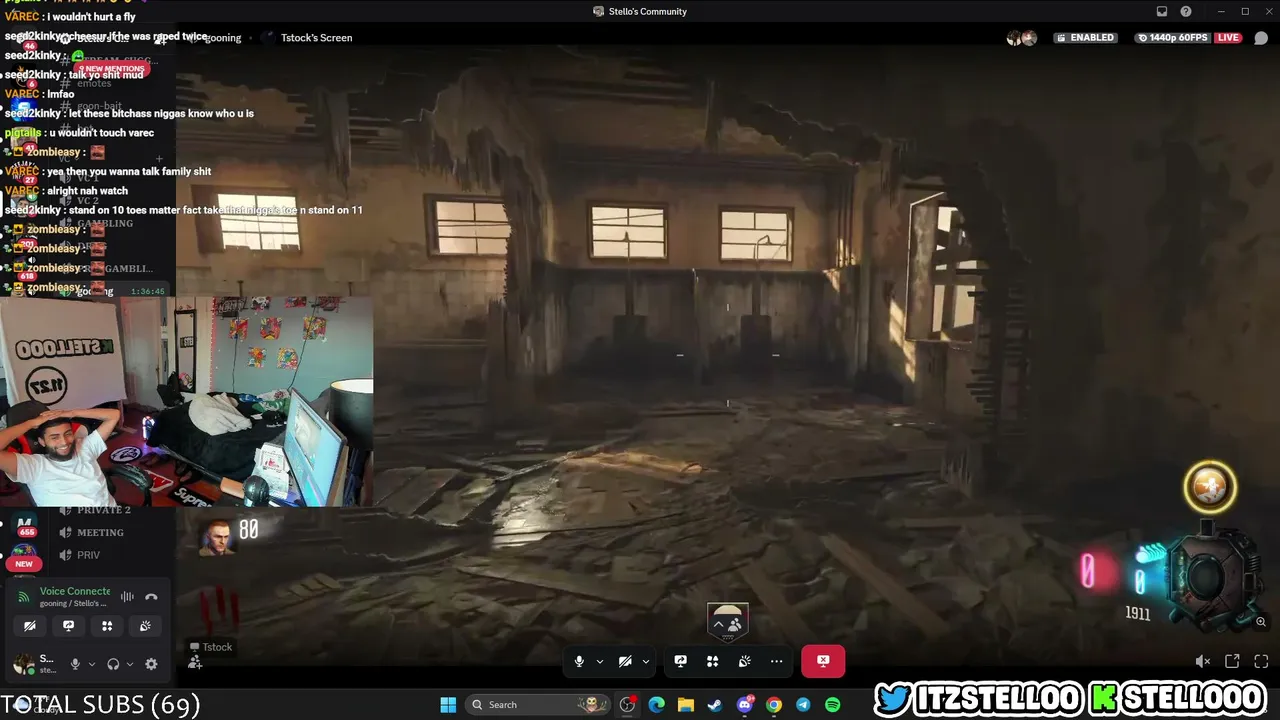Open the Windows Start menu
Image resolution: width=1280 pixels, height=720 pixels.
(448, 704)
